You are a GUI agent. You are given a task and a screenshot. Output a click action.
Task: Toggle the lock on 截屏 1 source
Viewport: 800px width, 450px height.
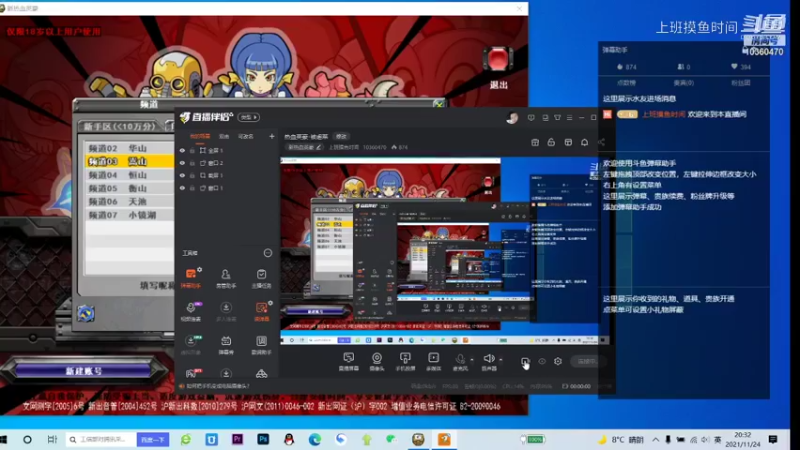pyautogui.click(x=192, y=176)
